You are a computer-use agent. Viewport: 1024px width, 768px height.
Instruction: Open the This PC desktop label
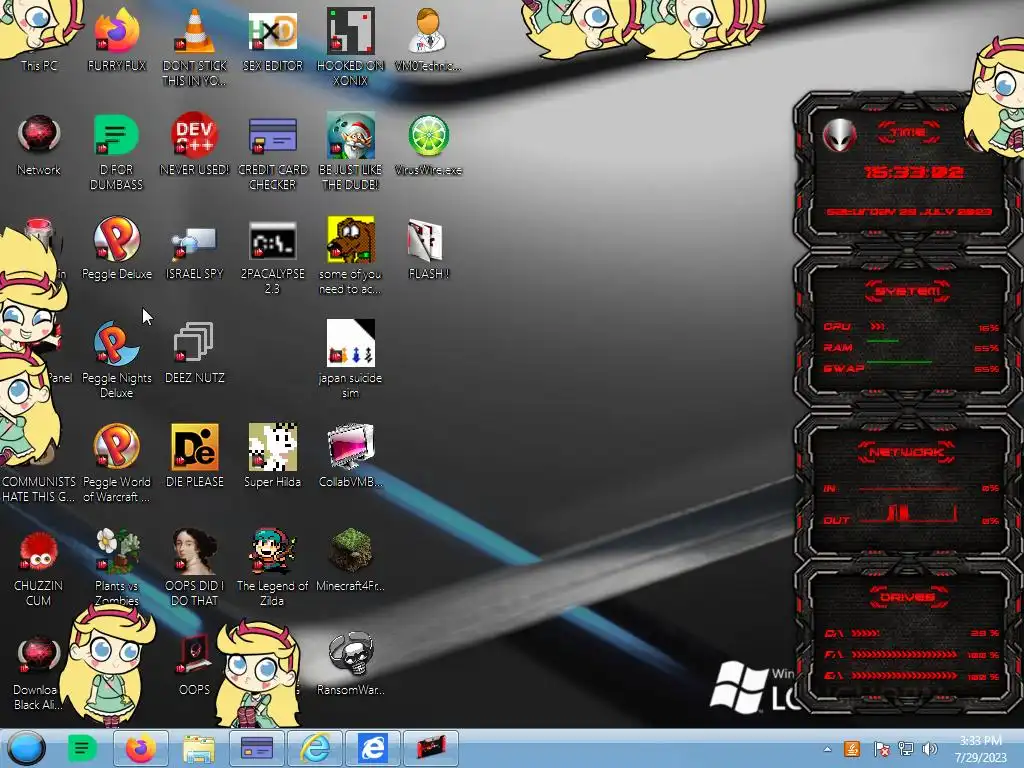click(x=39, y=65)
